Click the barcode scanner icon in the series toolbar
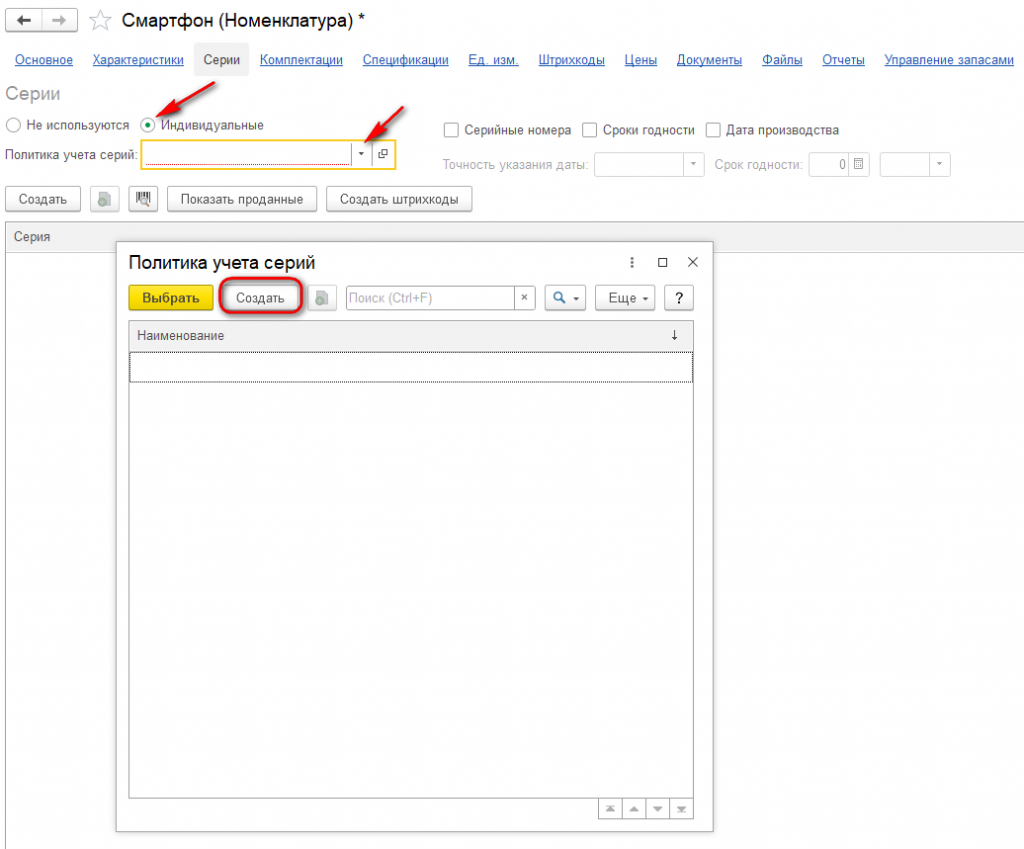 (143, 199)
